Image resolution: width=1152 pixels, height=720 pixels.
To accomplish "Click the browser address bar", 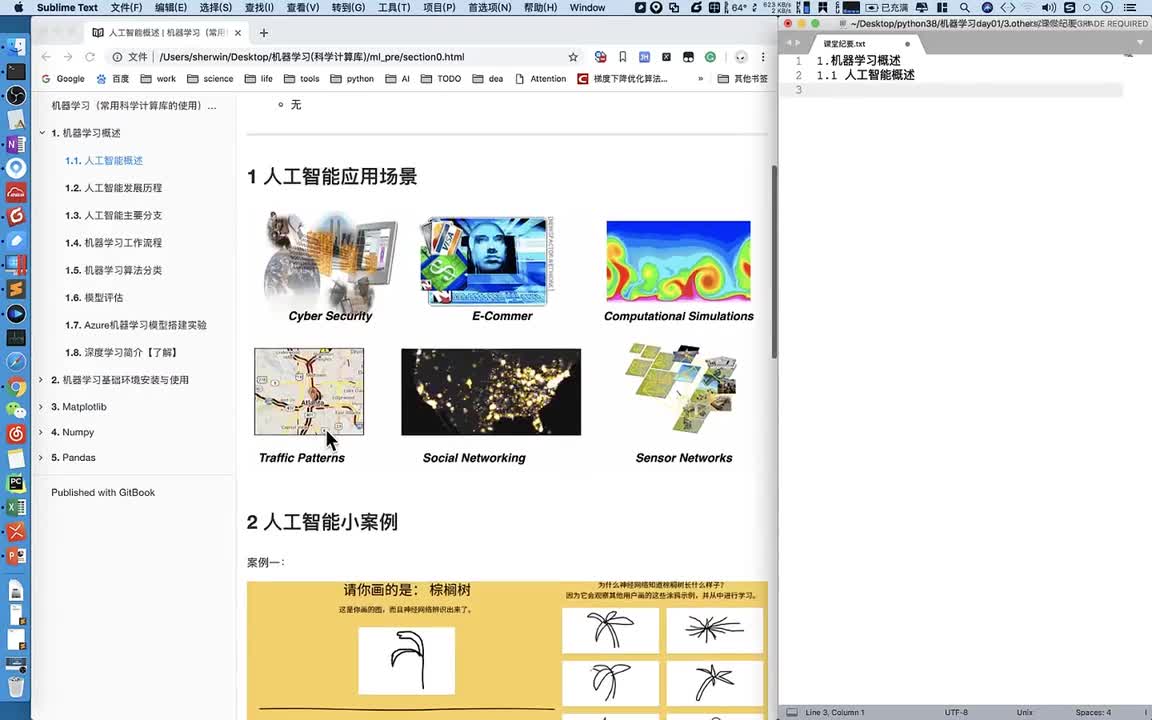I will (x=340, y=57).
